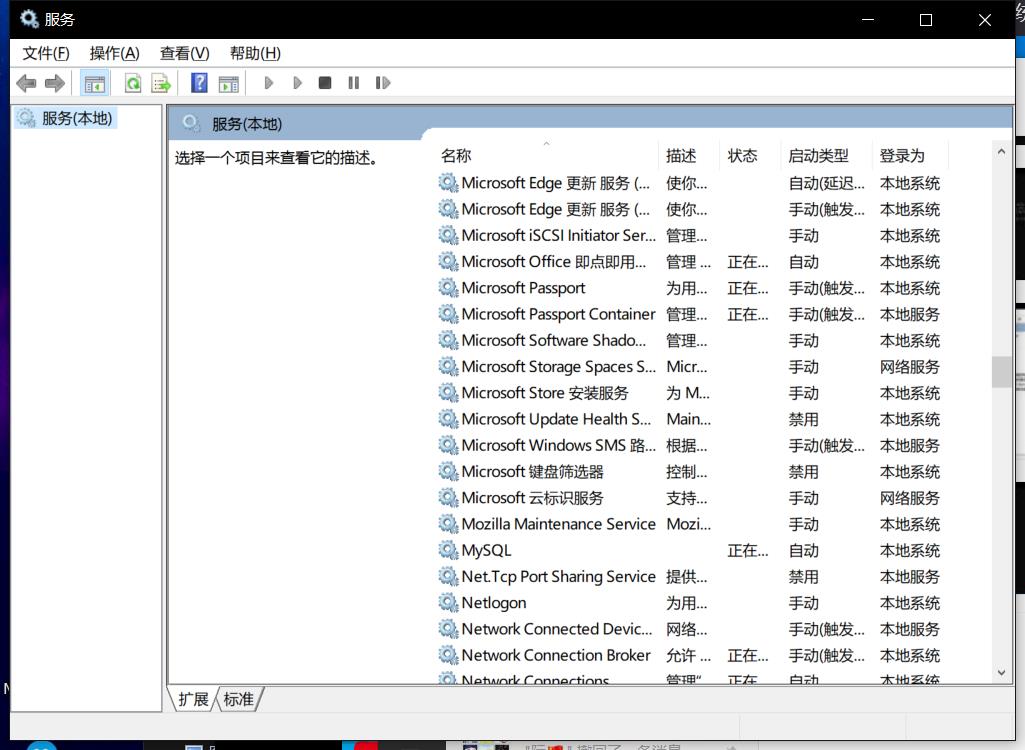The width and height of the screenshot is (1025, 750).
Task: Click the Back arrow in toolbar
Action: 26,83
